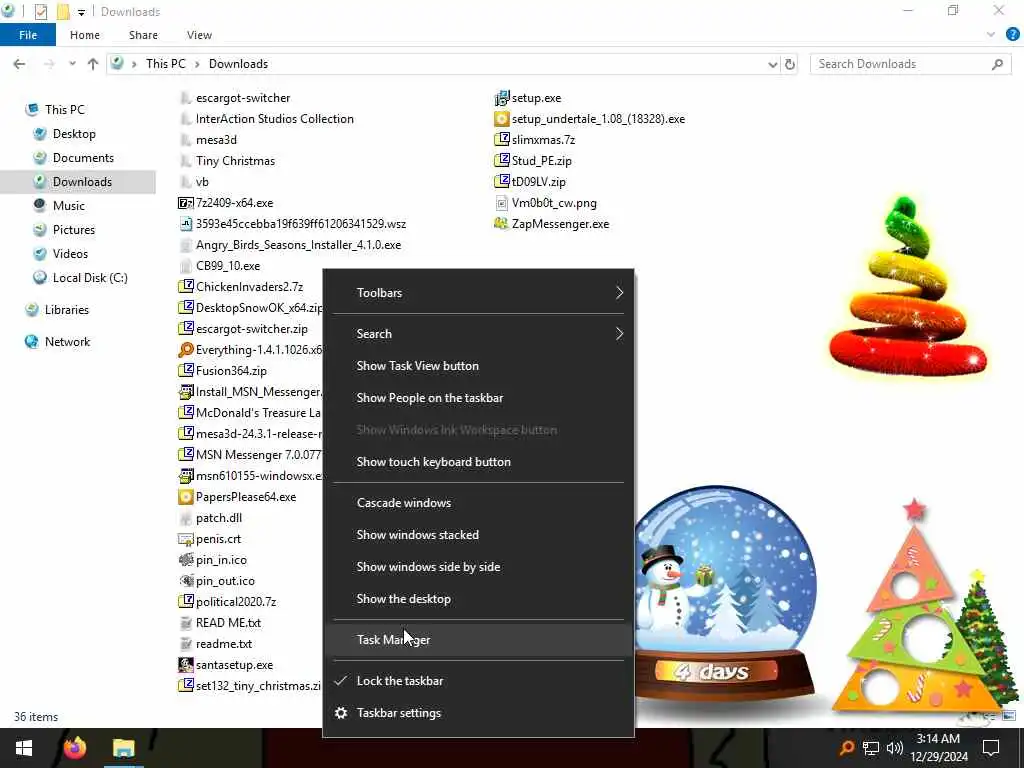Go back with the Back arrow
Image resolution: width=1024 pixels, height=768 pixels.
(20, 64)
